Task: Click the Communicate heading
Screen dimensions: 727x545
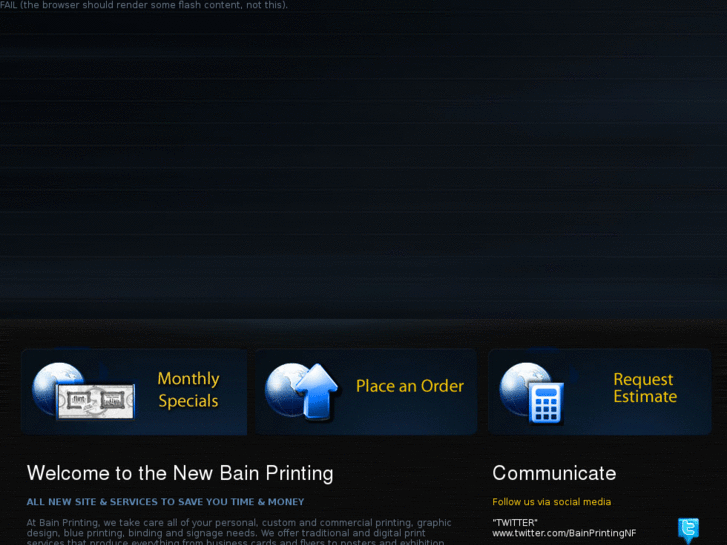Action: point(554,473)
